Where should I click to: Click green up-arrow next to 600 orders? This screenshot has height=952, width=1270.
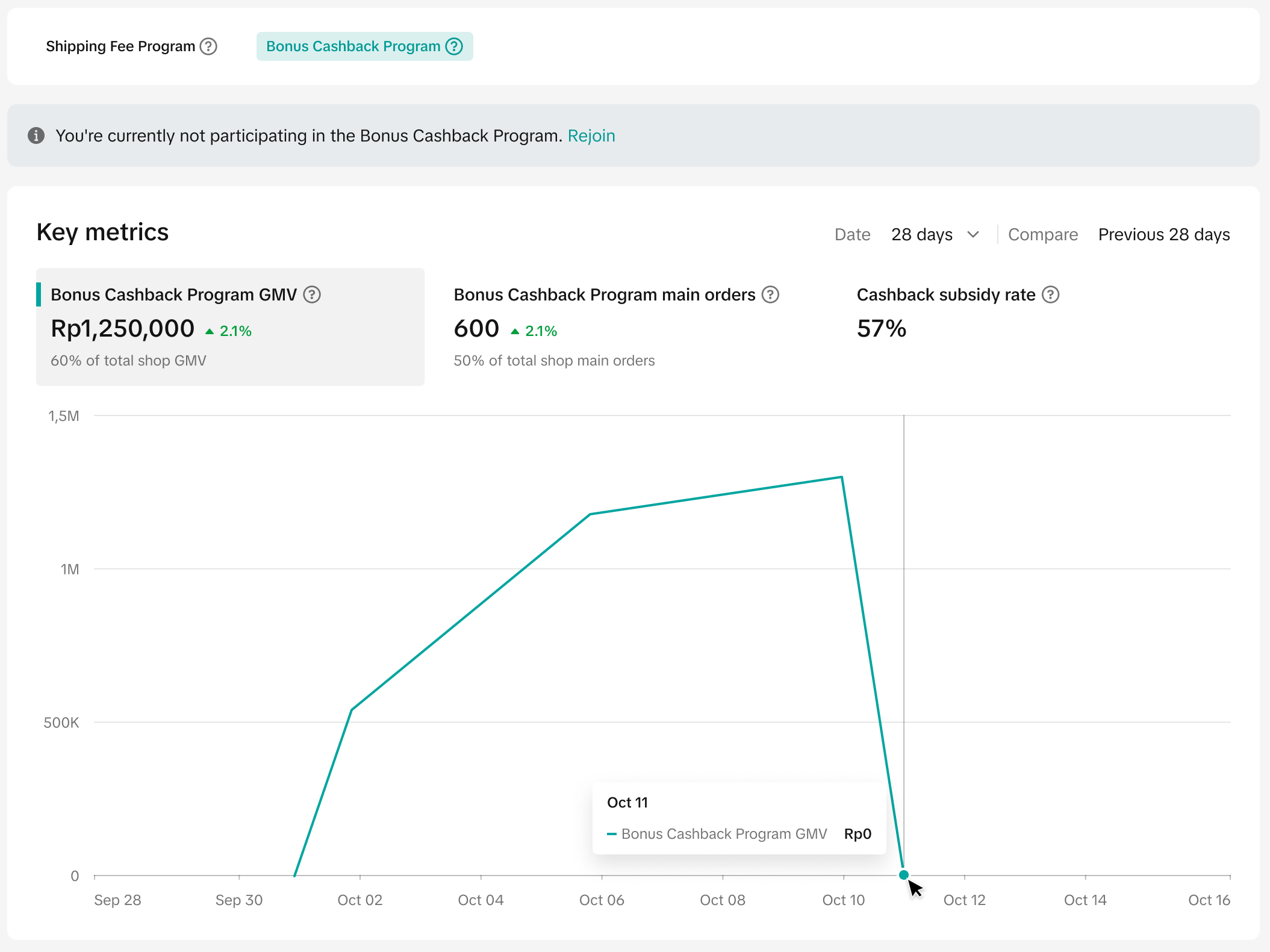point(515,331)
